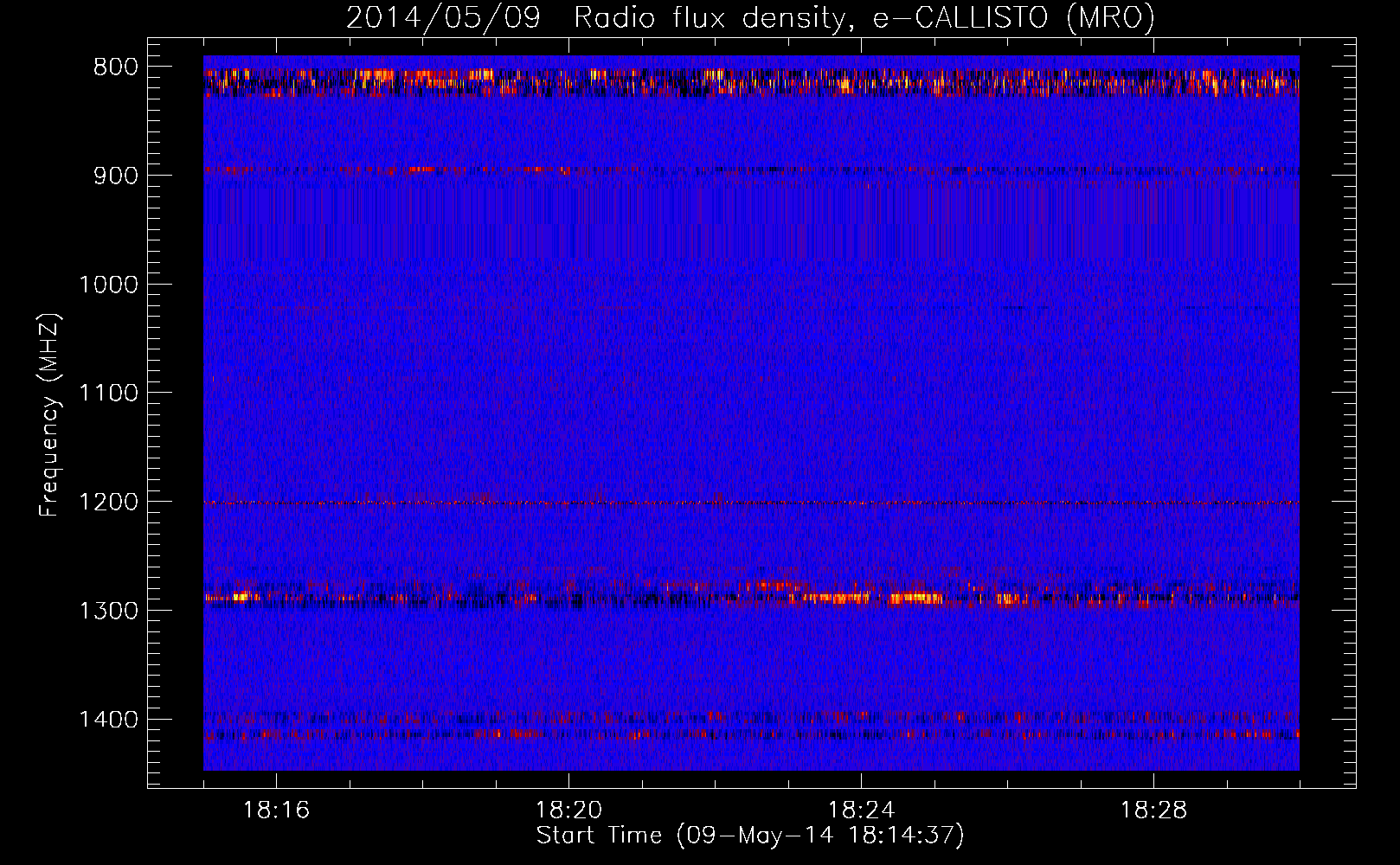Click the 'Start Time (09-May-14 18:14:37)' label
The height and width of the screenshot is (865, 1400).
[x=750, y=836]
